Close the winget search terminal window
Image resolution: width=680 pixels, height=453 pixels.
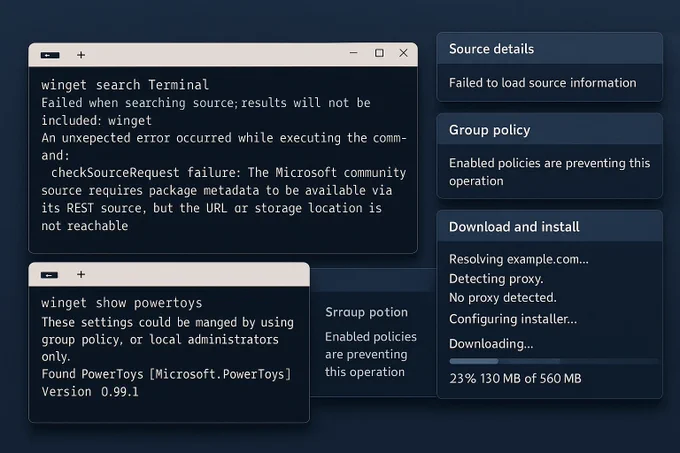tap(403, 53)
